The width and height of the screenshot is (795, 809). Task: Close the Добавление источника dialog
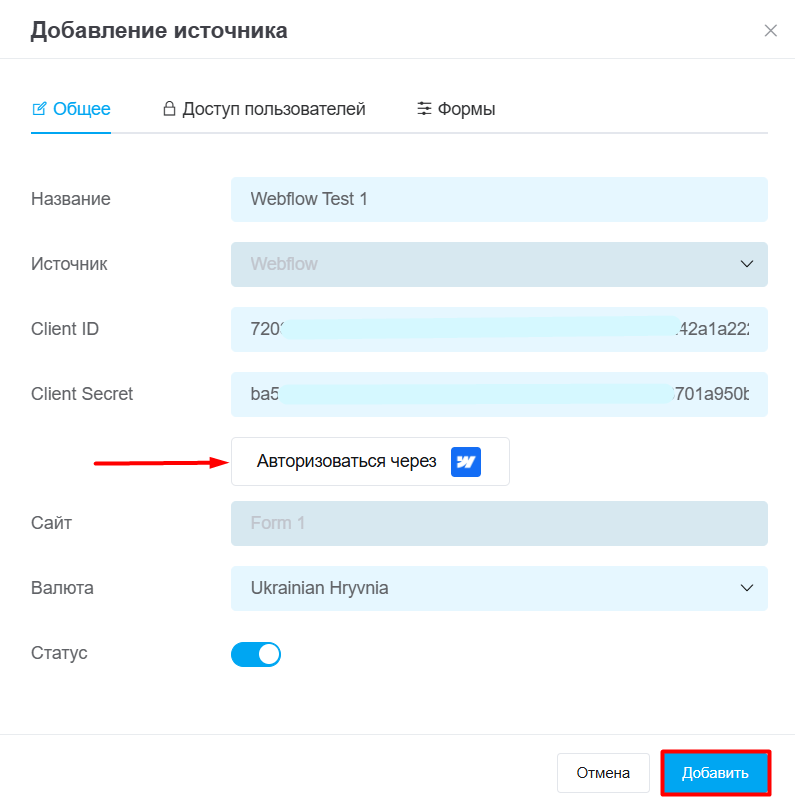(770, 31)
